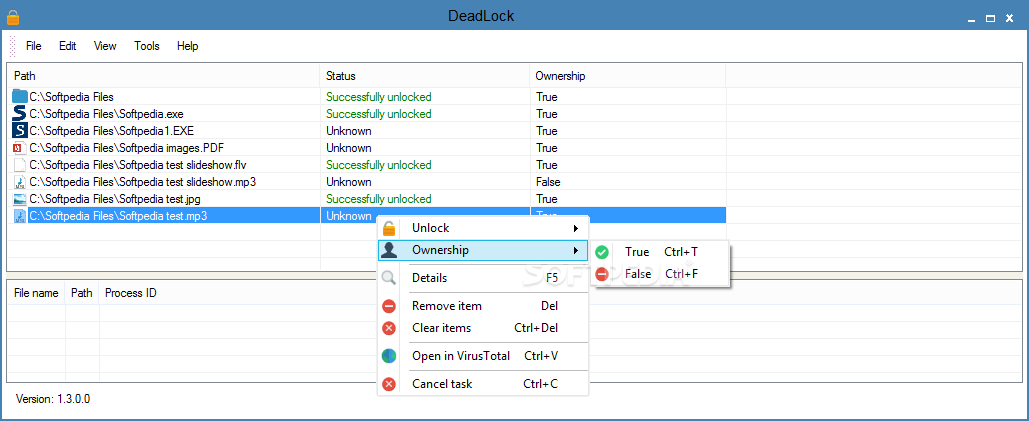
Task: Click True ownership of Softpedia test.jpg row
Action: (547, 199)
